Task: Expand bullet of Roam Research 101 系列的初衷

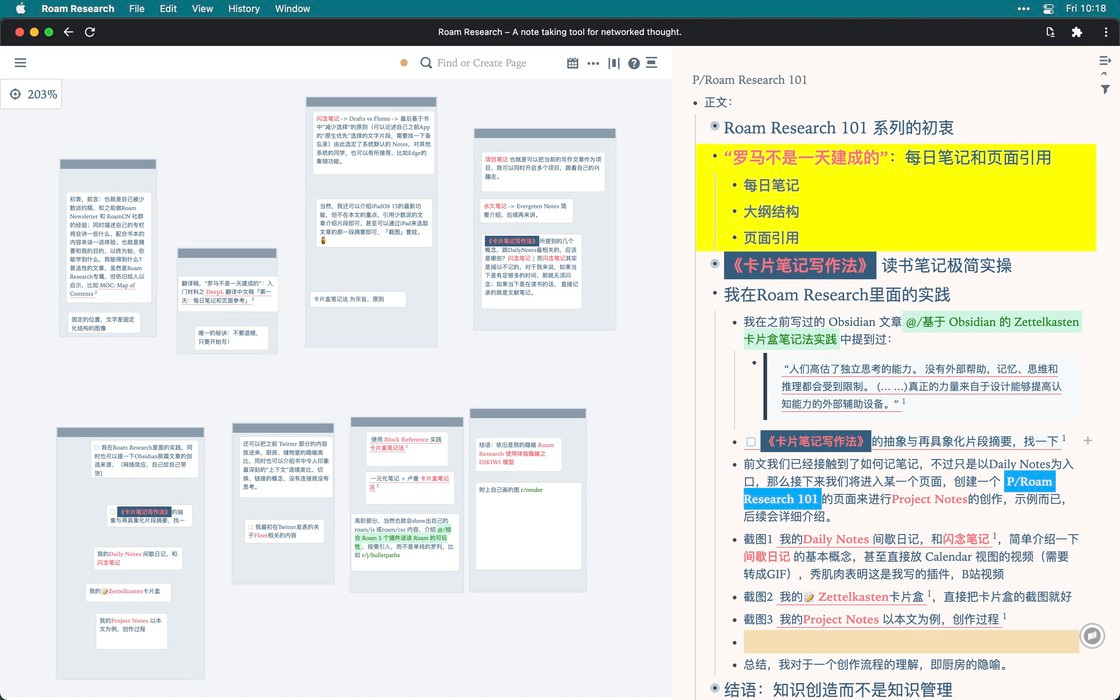Action: [x=714, y=126]
